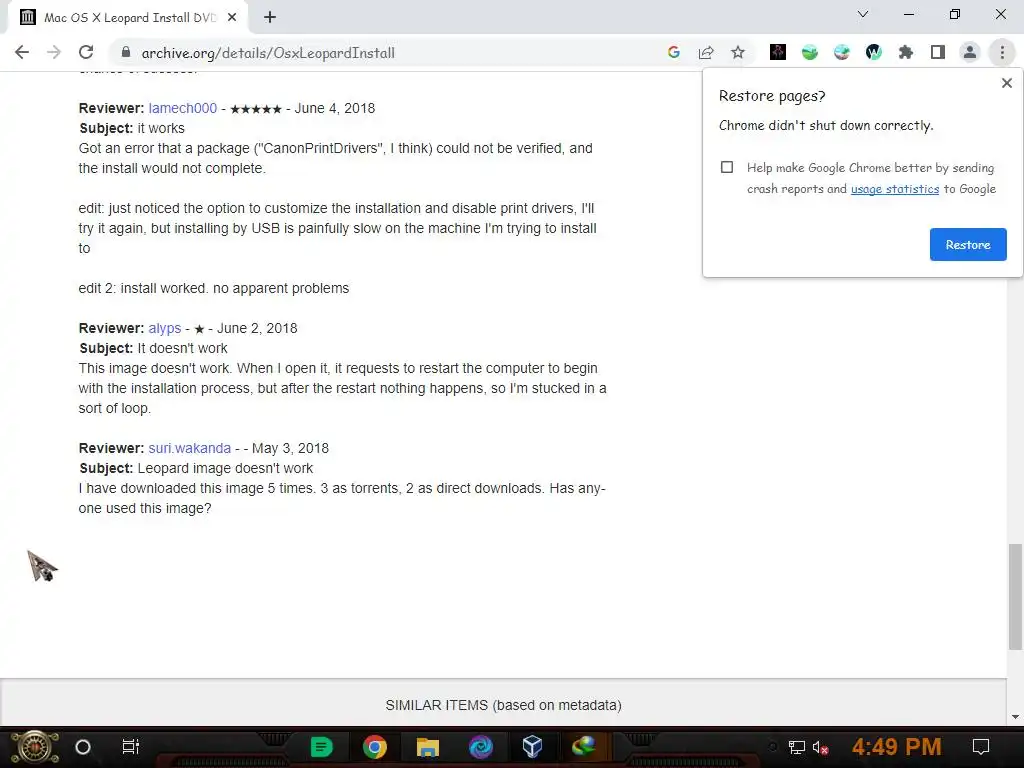Image resolution: width=1024 pixels, height=768 pixels.
Task: Click the 'It doesn't work' subject text
Action: click(182, 349)
